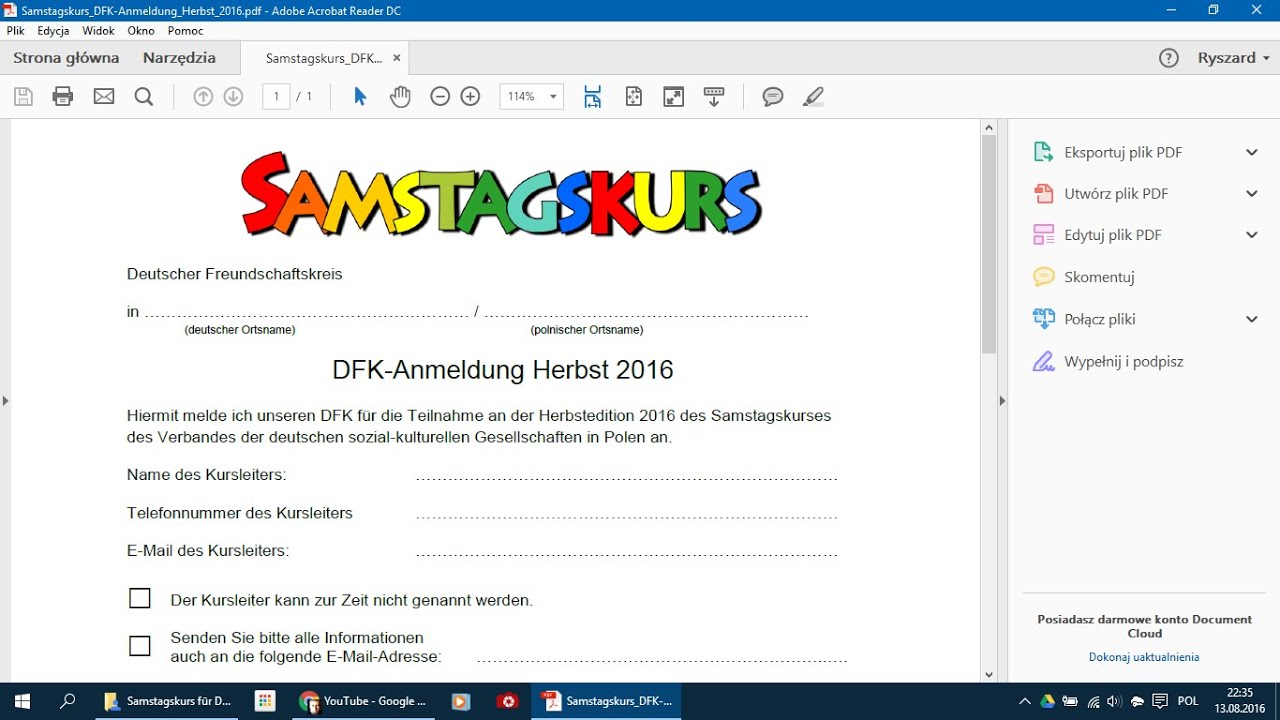Screen dimensions: 1280x720
Task: Switch to Strona główna tab
Action: [66, 58]
